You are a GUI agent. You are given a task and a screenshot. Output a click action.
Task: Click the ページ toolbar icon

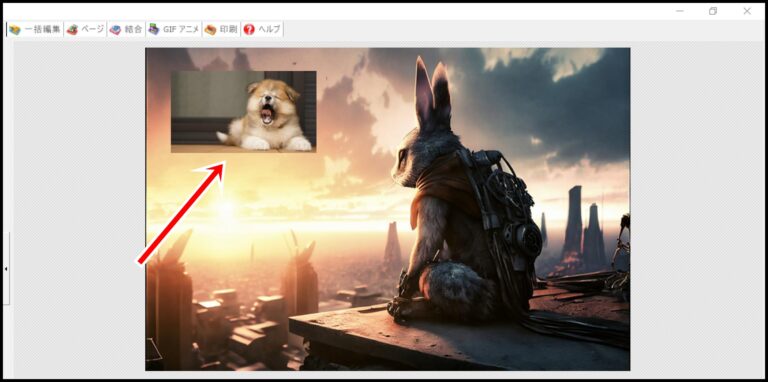72,30
